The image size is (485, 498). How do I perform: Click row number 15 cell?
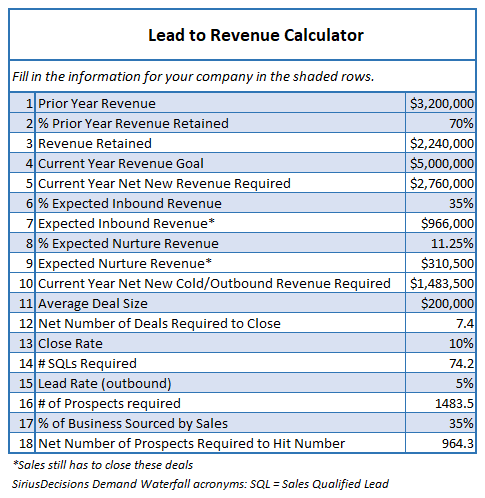click(22, 383)
